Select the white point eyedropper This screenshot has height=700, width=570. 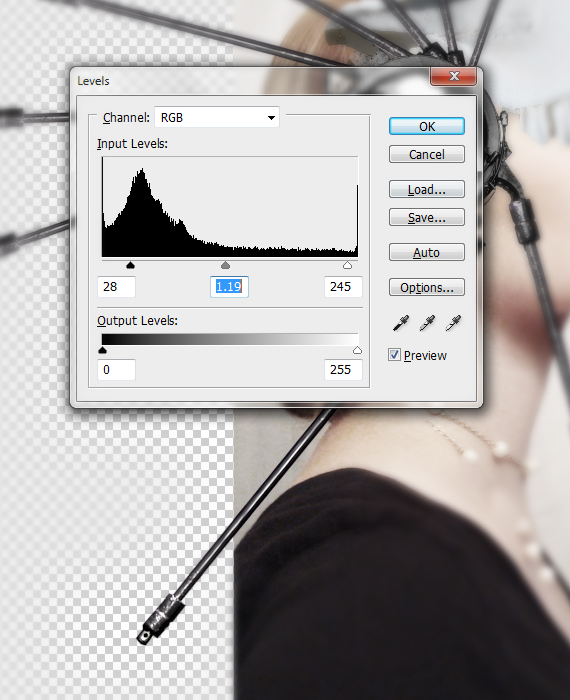click(x=453, y=323)
